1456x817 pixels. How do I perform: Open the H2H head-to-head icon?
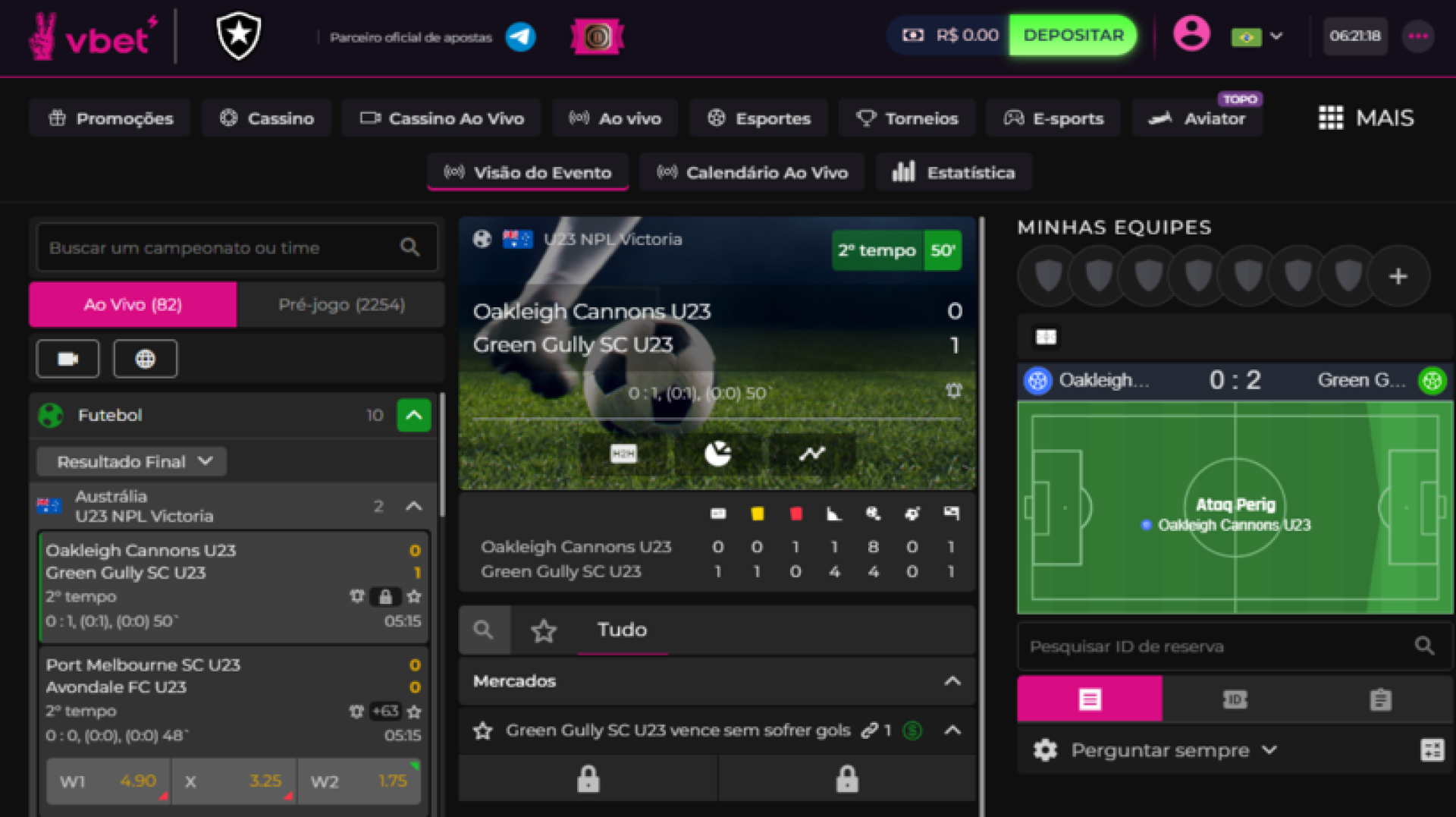click(x=623, y=454)
